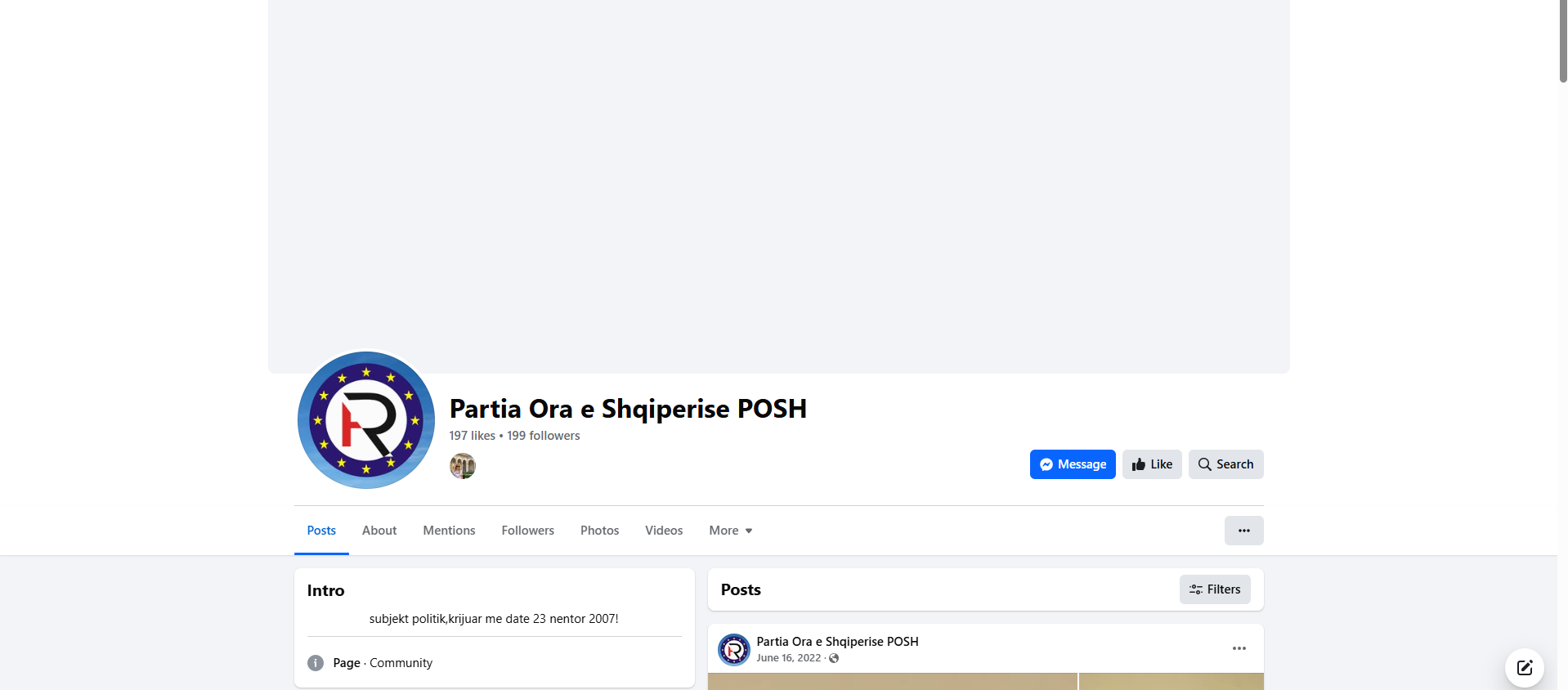Click the Messenger icon on Message button
The image size is (1568, 690).
[1046, 464]
